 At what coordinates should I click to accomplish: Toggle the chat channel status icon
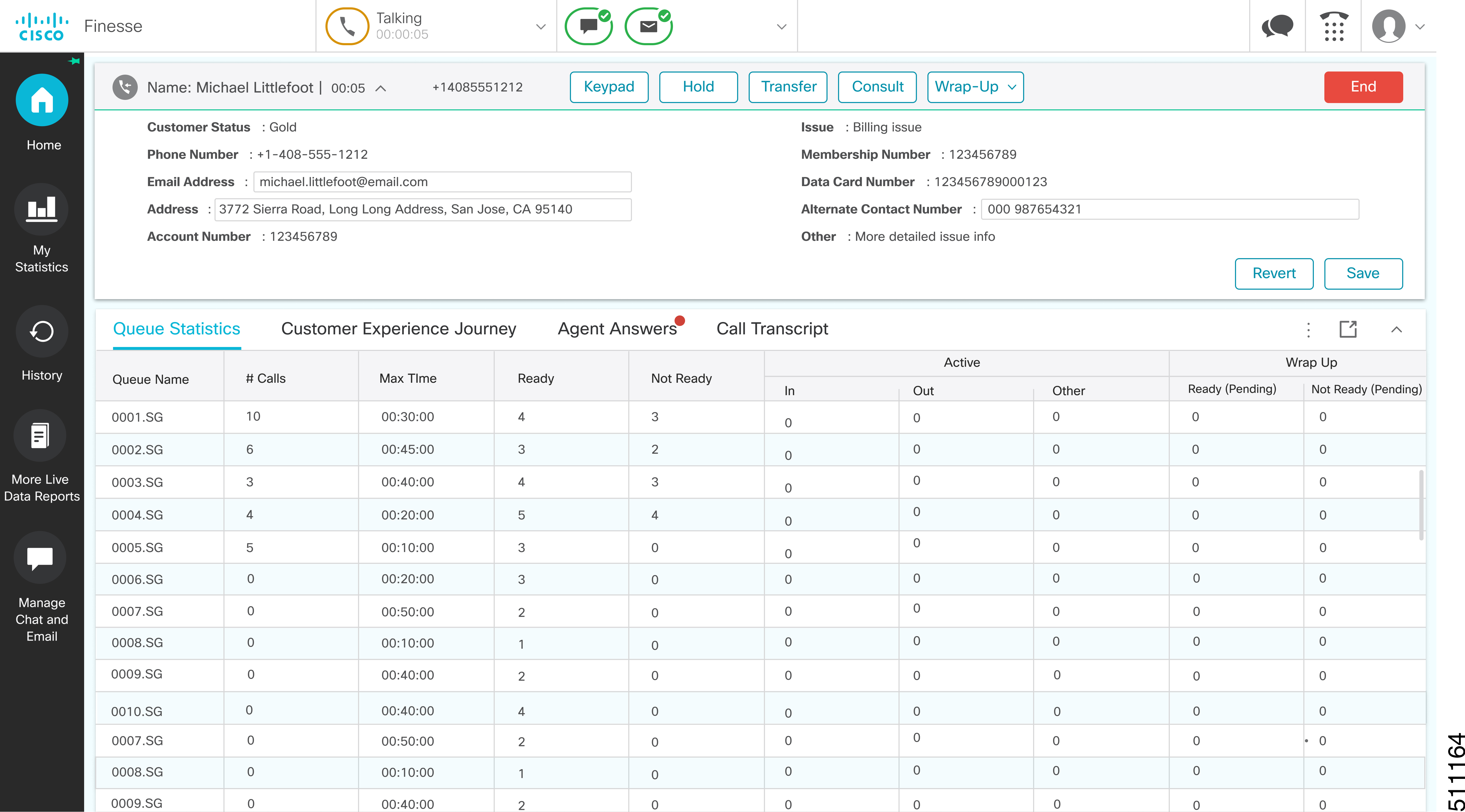coord(589,26)
